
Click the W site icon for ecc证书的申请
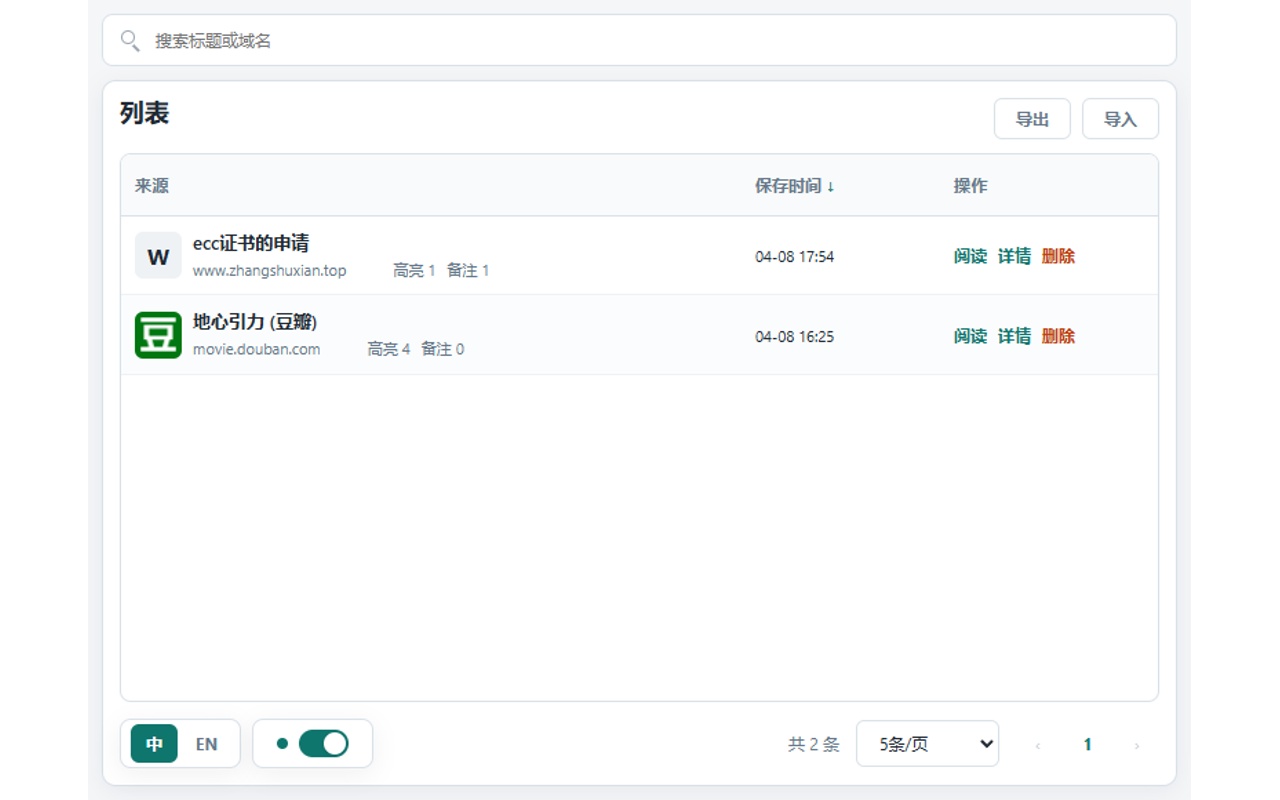coord(158,256)
